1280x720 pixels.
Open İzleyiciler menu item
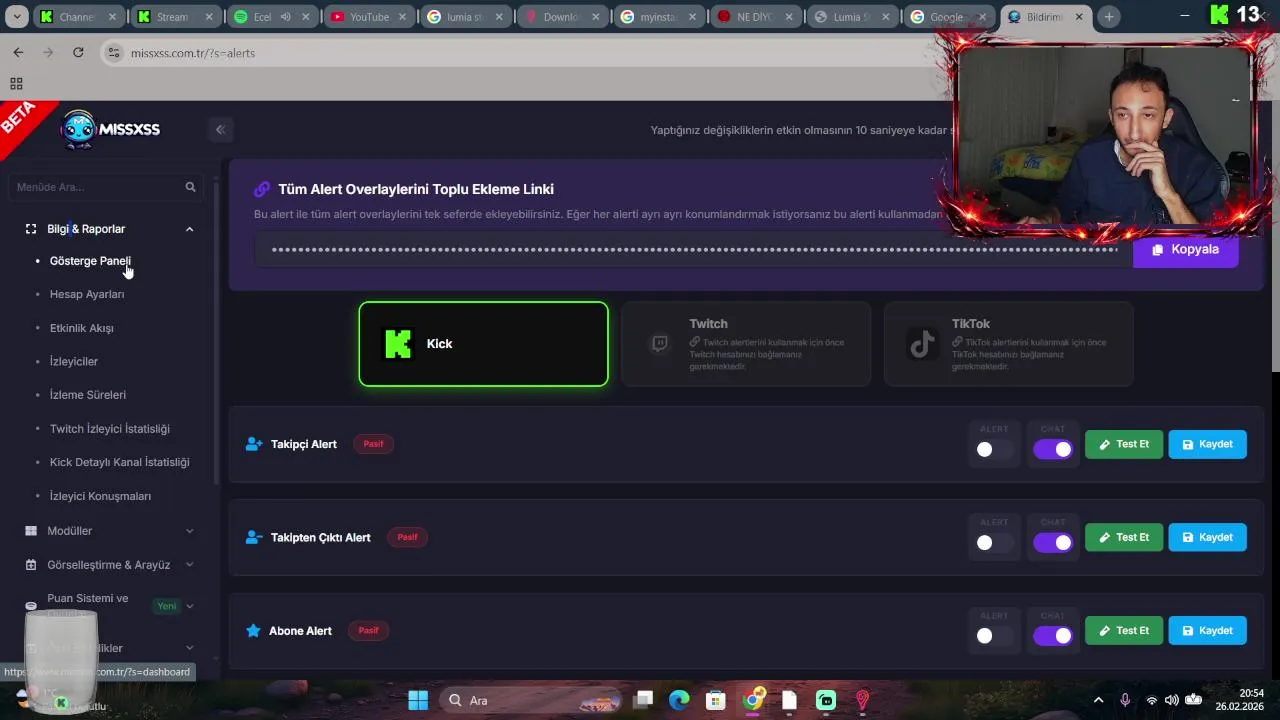(74, 361)
